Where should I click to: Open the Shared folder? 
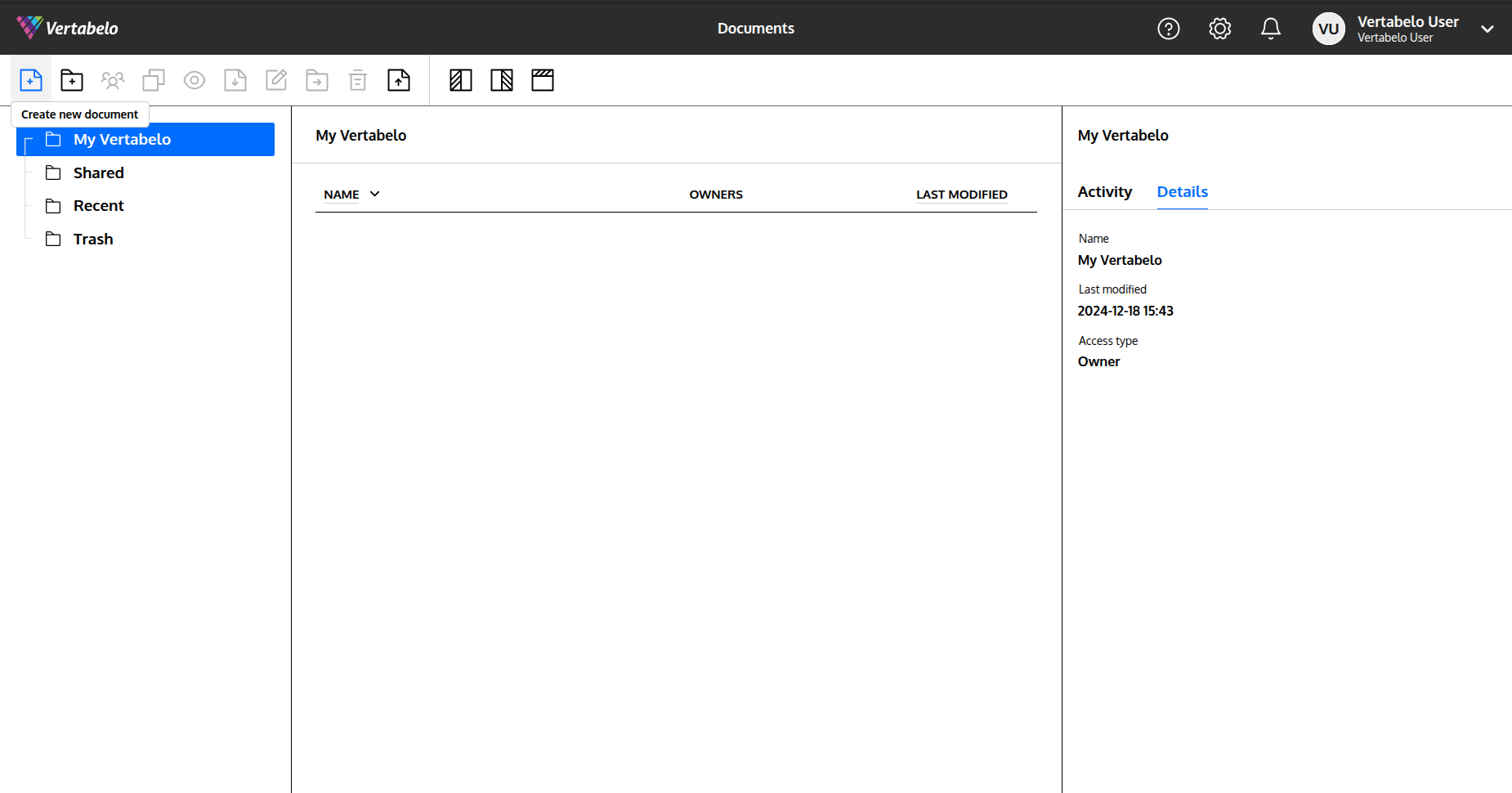tap(100, 172)
